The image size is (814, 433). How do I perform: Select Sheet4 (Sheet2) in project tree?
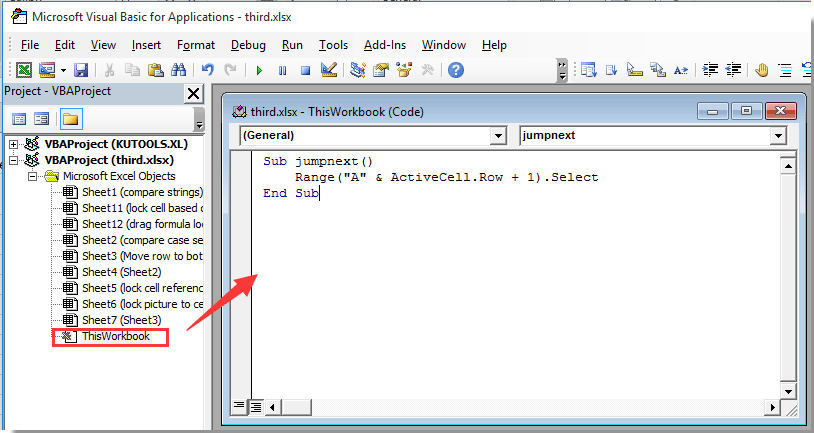tap(121, 272)
